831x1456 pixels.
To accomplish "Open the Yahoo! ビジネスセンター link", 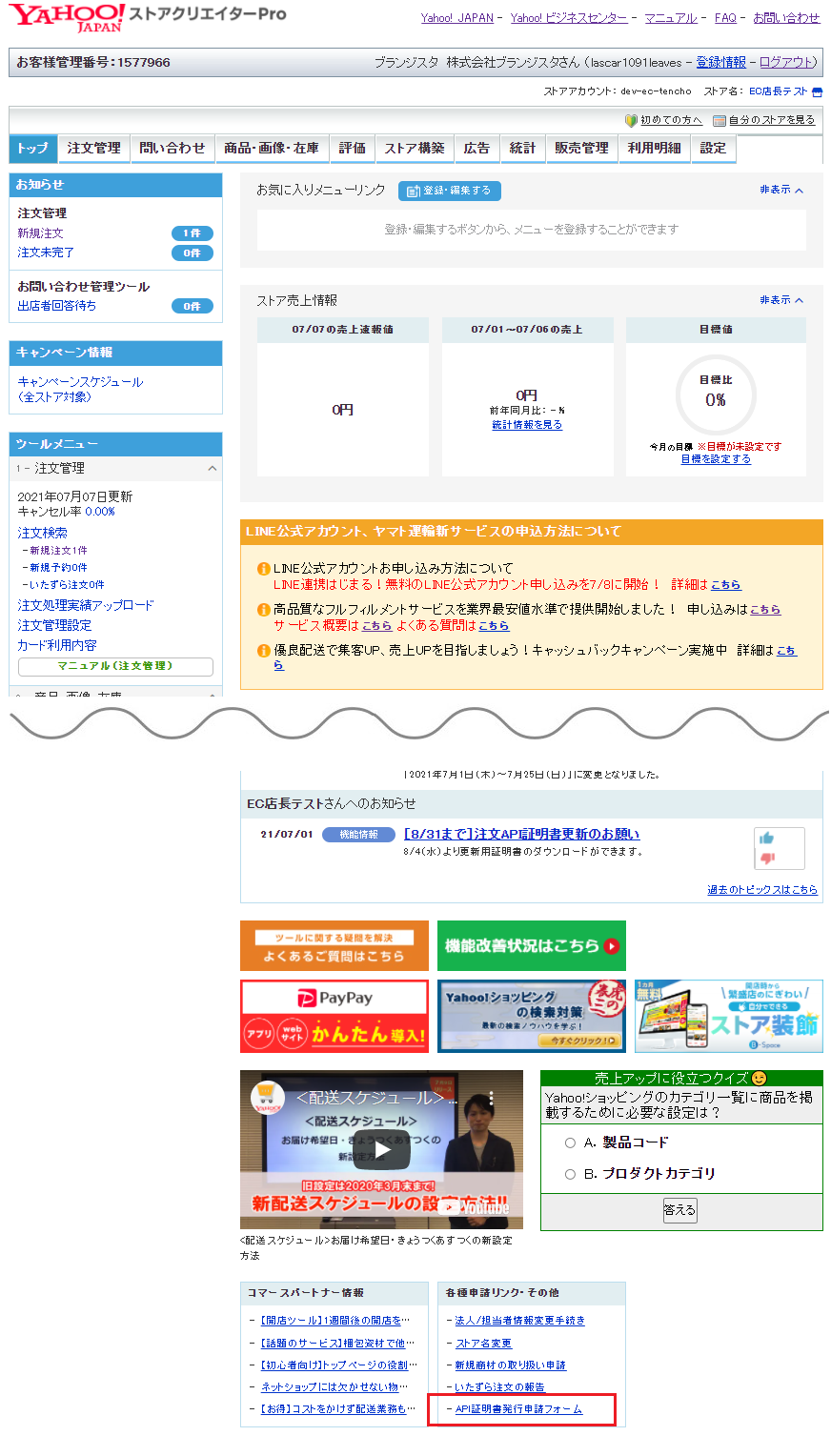I will coord(569,18).
